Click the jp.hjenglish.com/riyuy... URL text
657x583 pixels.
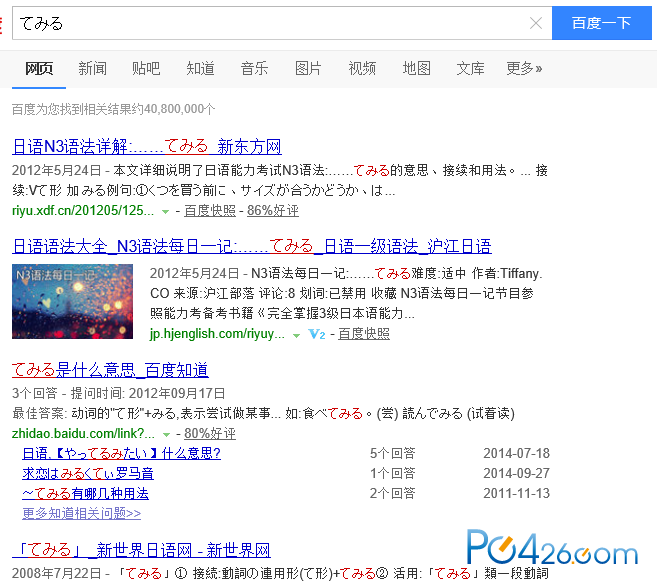coord(217,334)
